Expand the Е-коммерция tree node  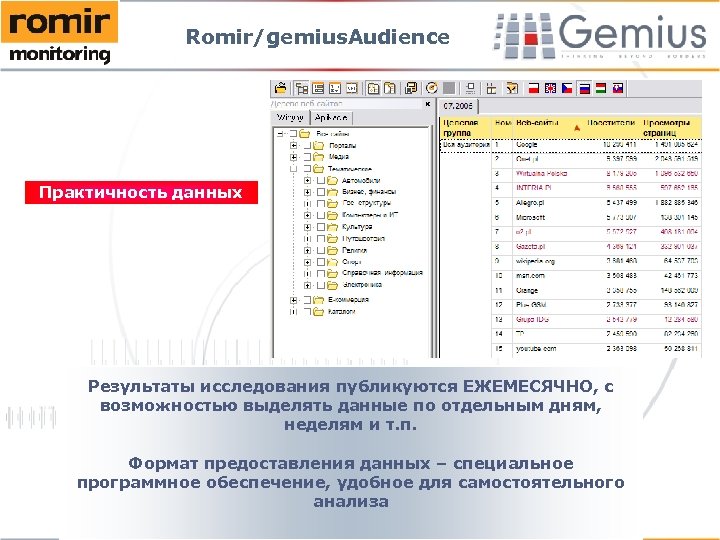click(x=294, y=300)
